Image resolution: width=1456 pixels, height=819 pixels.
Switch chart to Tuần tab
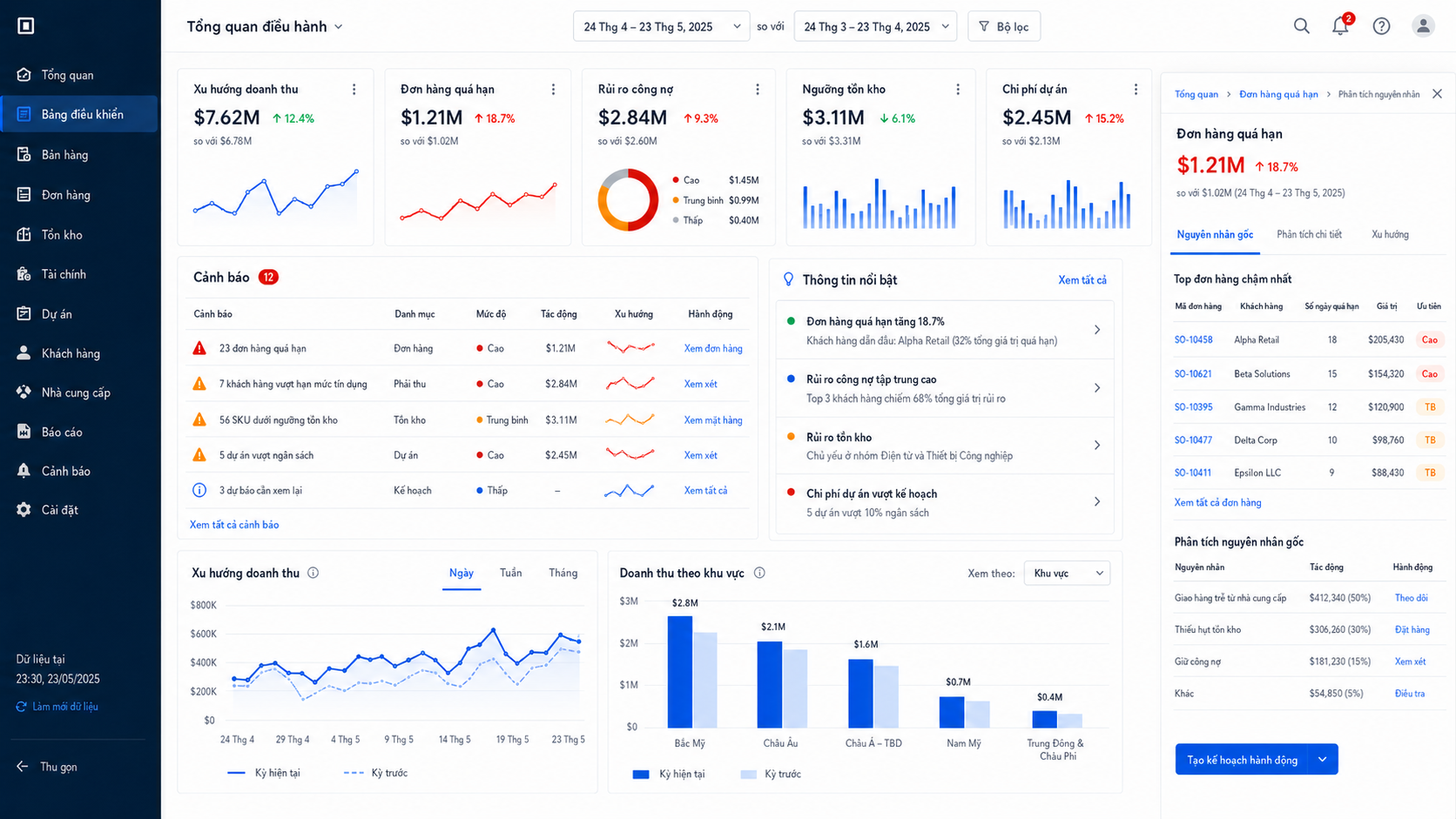click(x=511, y=573)
